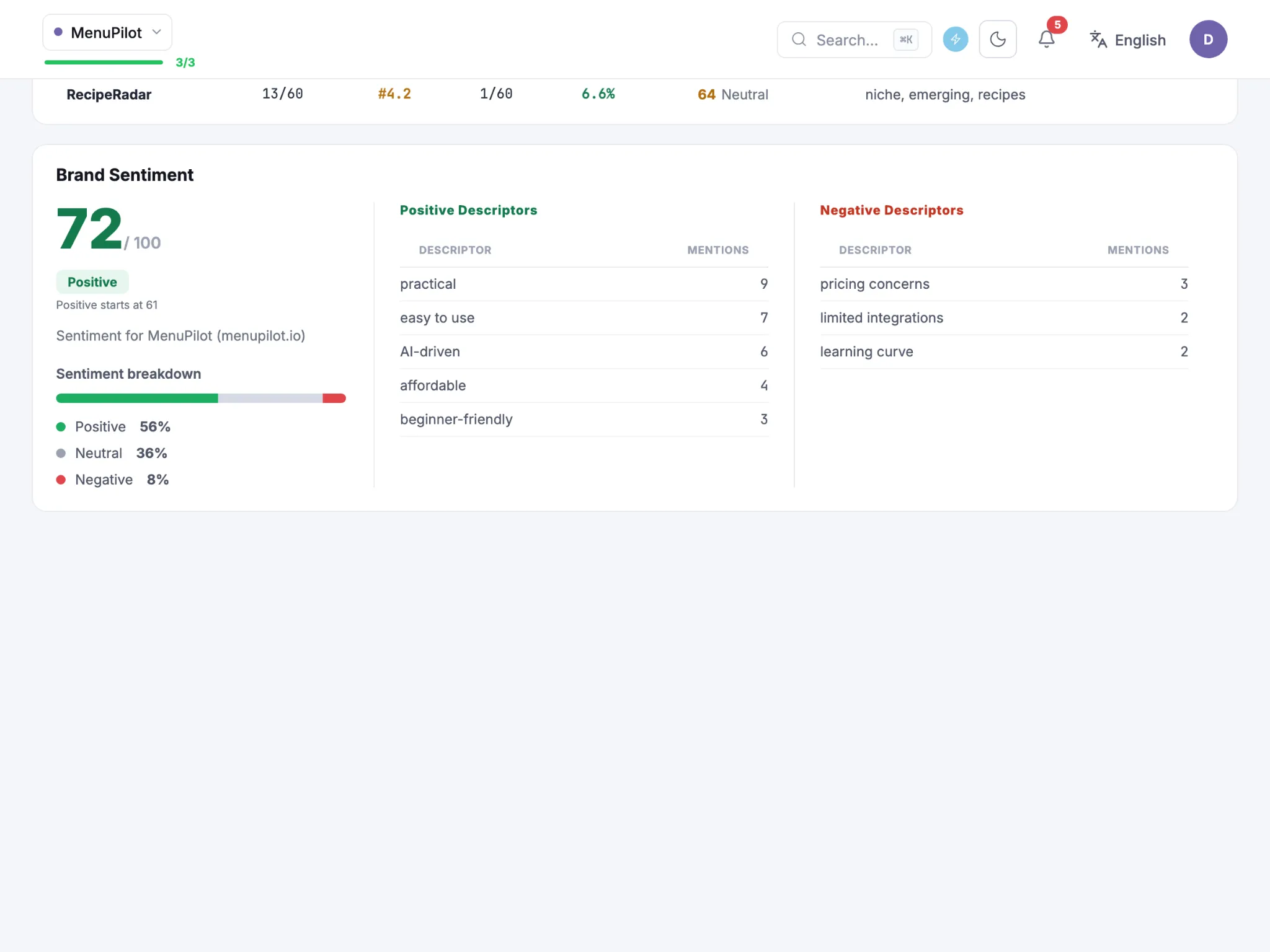Open the English language selector
Image resolution: width=1270 pixels, height=952 pixels.
click(1128, 40)
